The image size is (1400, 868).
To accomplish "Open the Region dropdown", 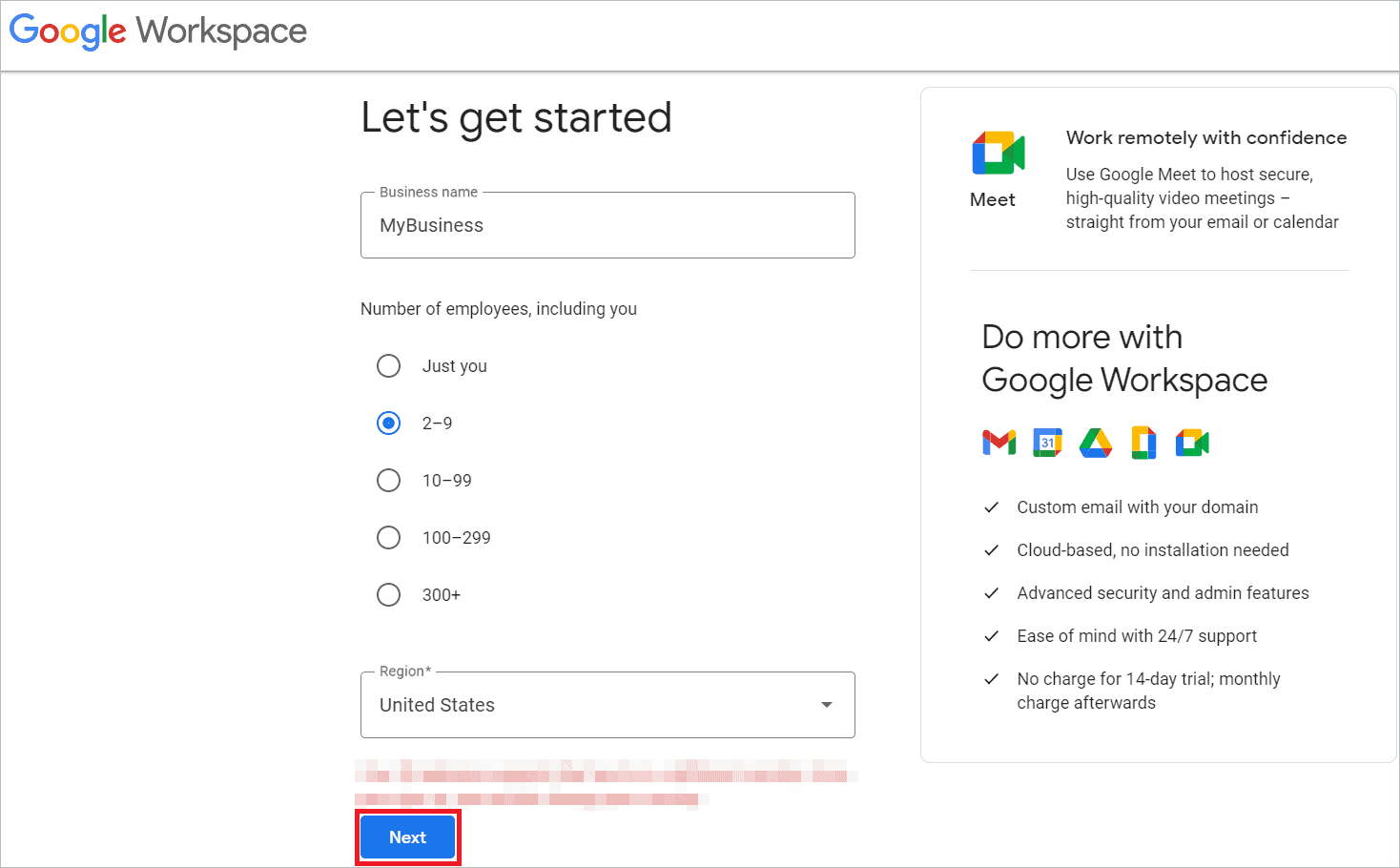I will pyautogui.click(x=607, y=705).
